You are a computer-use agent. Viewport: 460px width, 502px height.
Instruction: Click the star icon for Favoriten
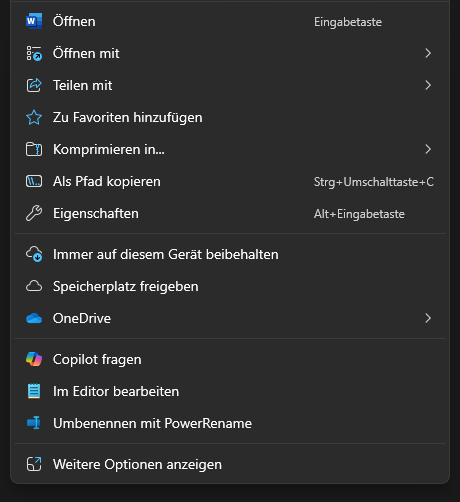point(34,117)
